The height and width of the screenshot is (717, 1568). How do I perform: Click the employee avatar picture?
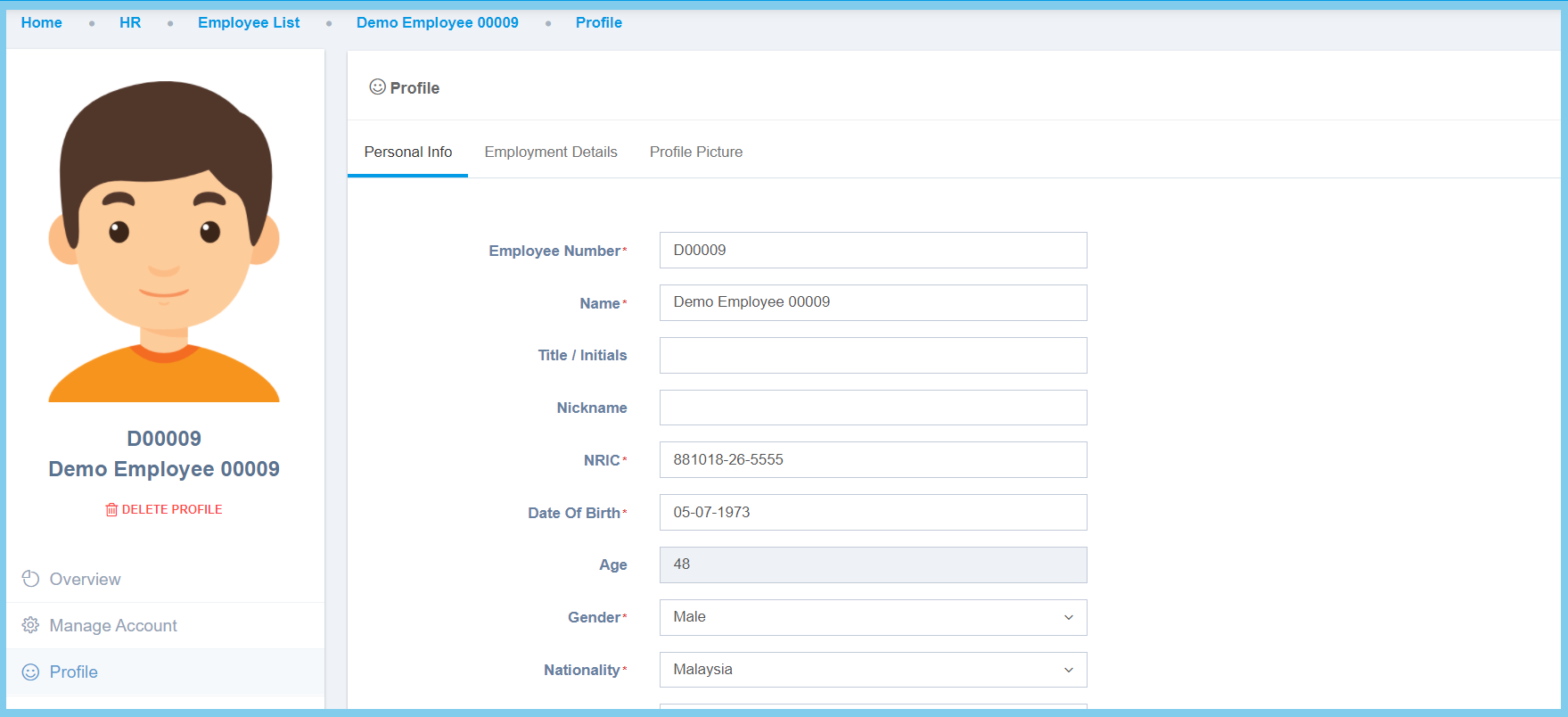tap(164, 242)
